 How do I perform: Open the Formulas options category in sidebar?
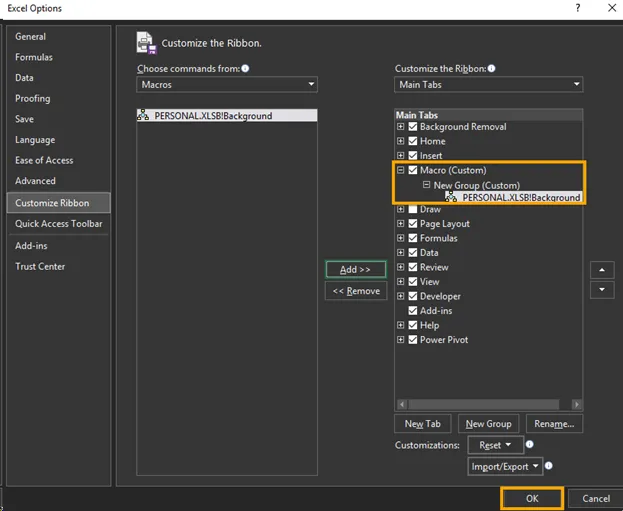tap(58, 57)
